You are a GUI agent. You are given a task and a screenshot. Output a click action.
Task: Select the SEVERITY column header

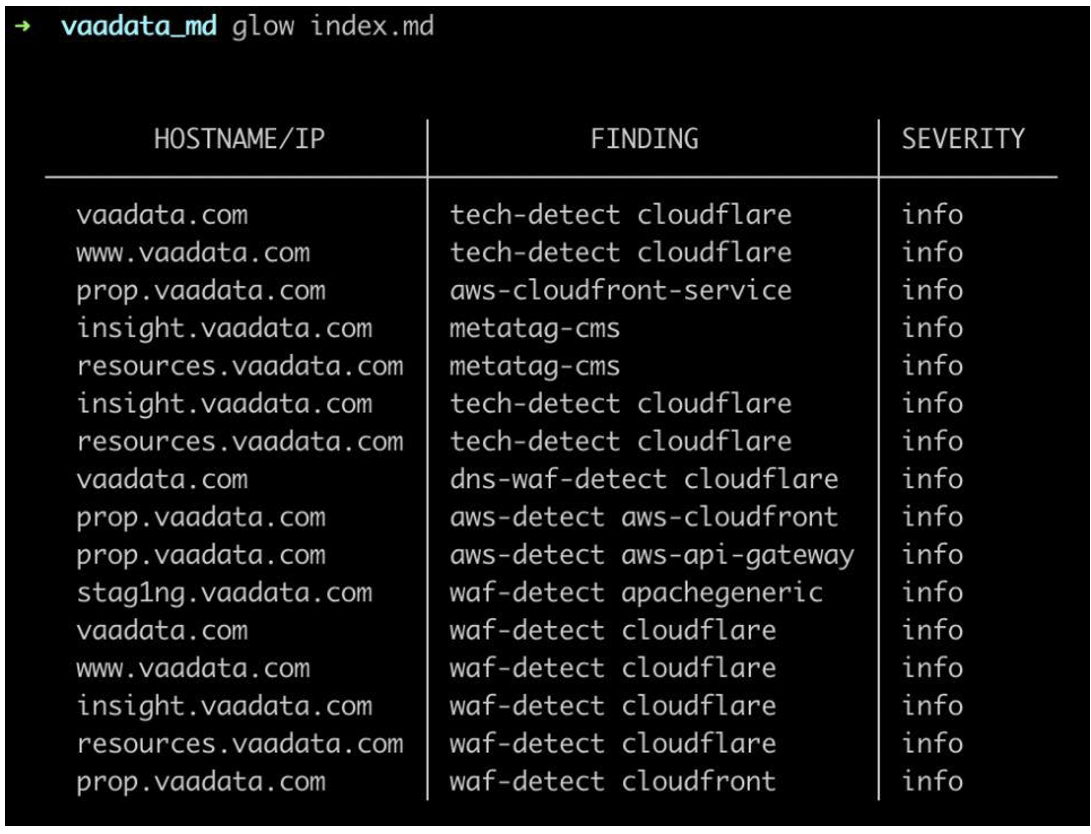pyautogui.click(x=963, y=139)
